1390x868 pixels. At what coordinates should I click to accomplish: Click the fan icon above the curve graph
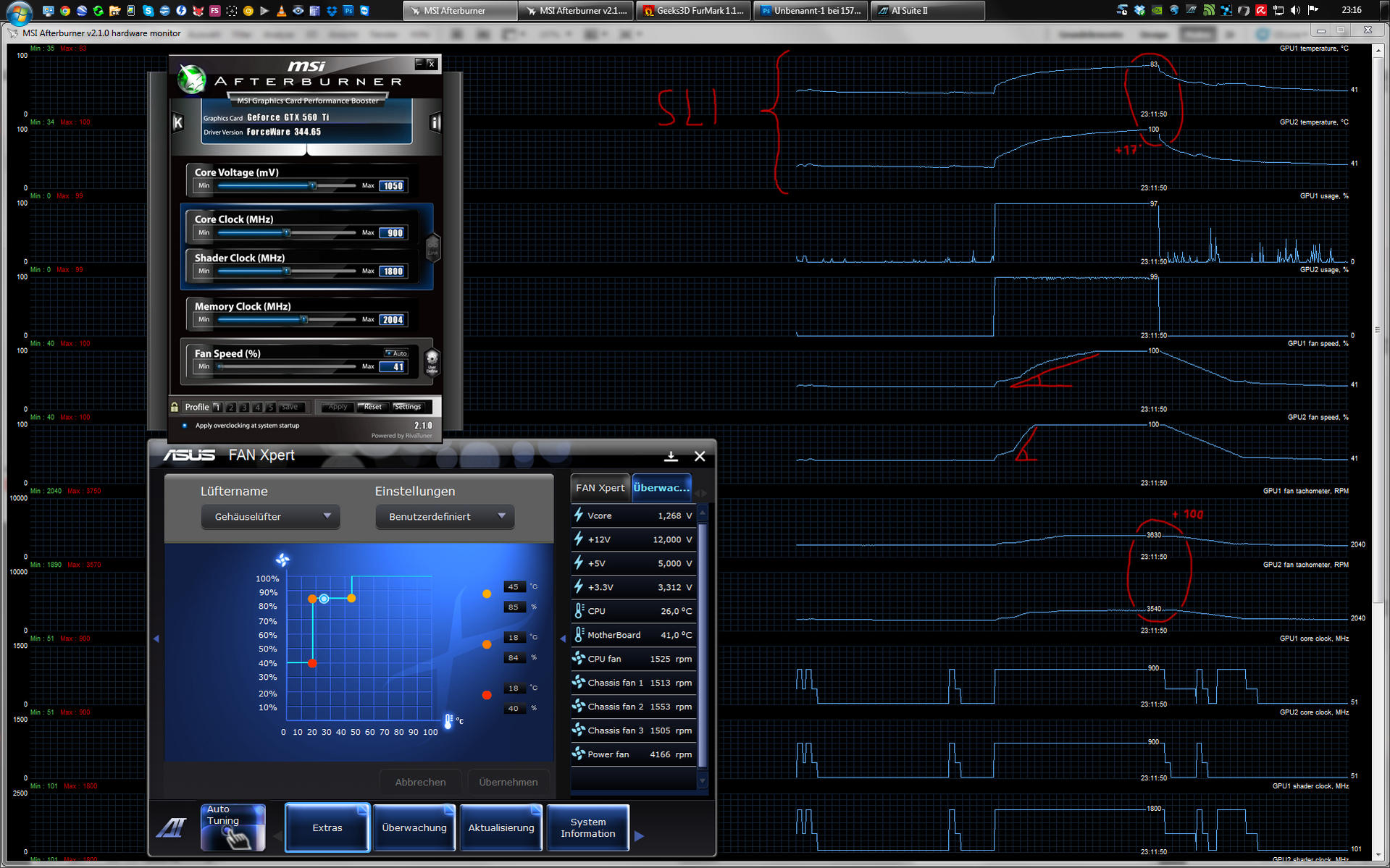282,560
